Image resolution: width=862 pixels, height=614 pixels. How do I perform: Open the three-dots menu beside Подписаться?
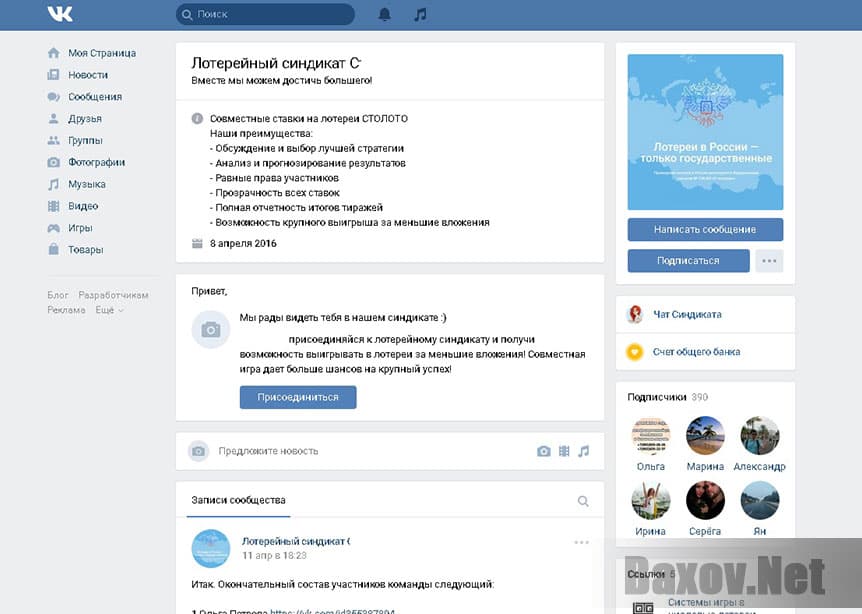[x=769, y=261]
